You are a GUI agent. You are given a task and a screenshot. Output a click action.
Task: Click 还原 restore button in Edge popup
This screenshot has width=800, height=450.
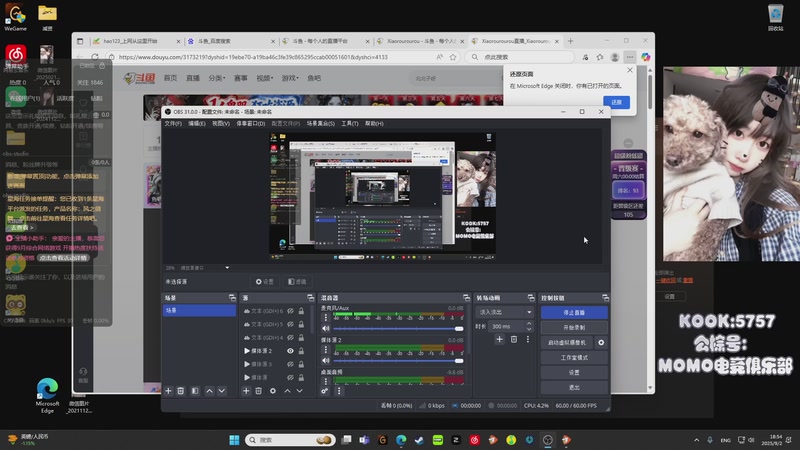click(616, 102)
